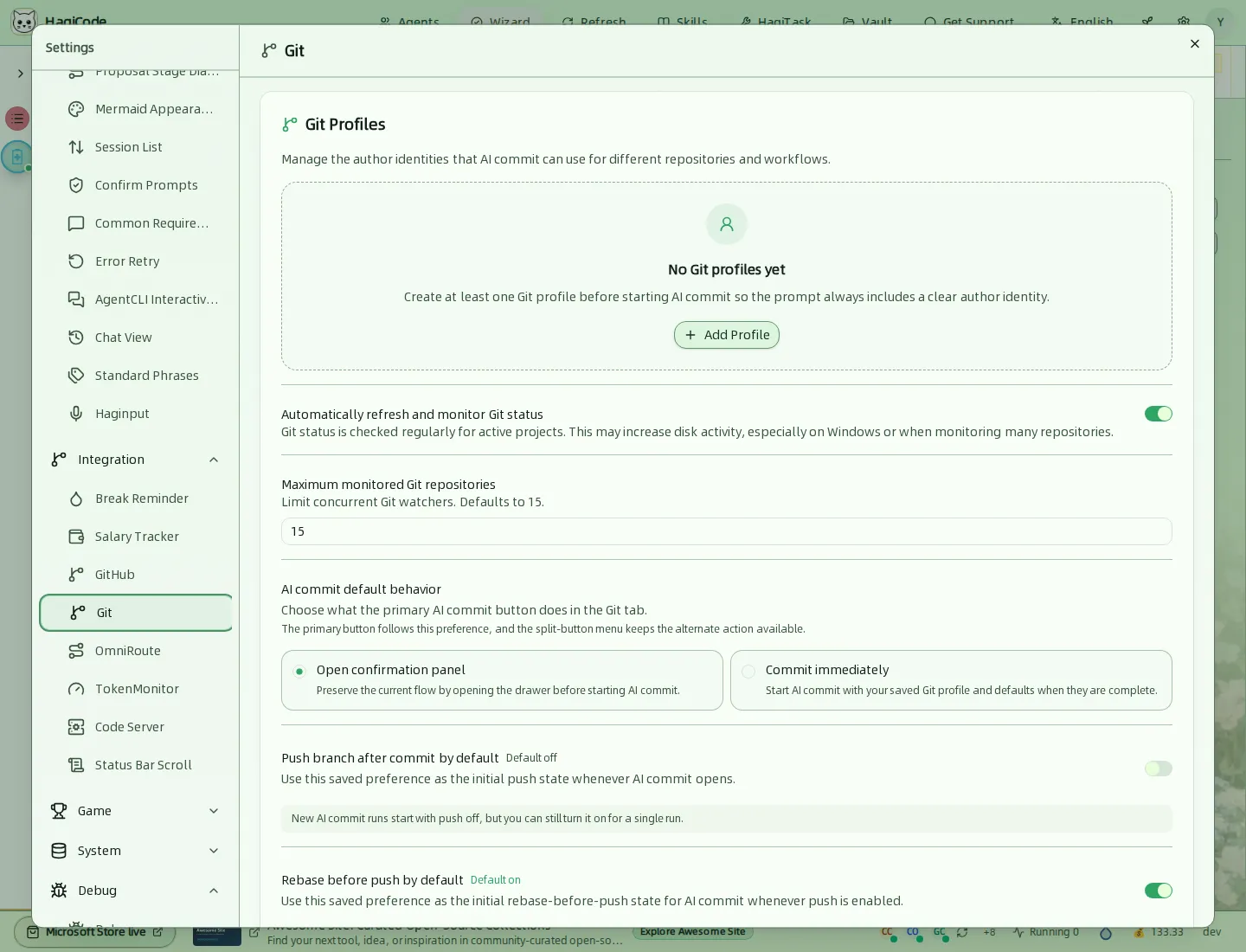
Task: Open Chat View settings page
Action: click(x=137, y=338)
